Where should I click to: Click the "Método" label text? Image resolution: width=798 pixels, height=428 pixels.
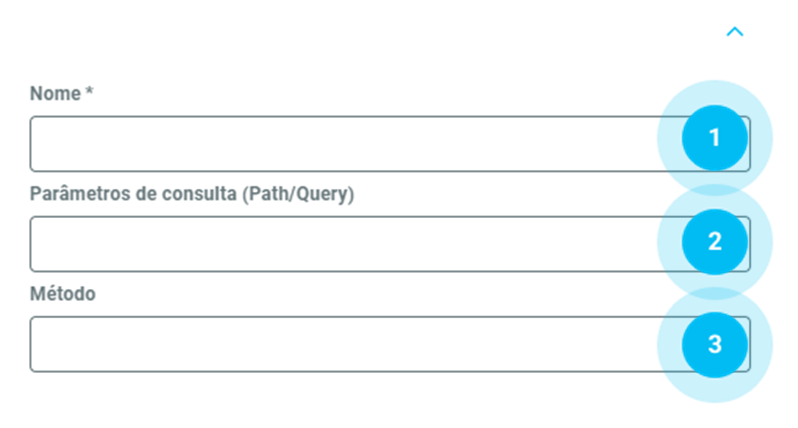[63, 295]
